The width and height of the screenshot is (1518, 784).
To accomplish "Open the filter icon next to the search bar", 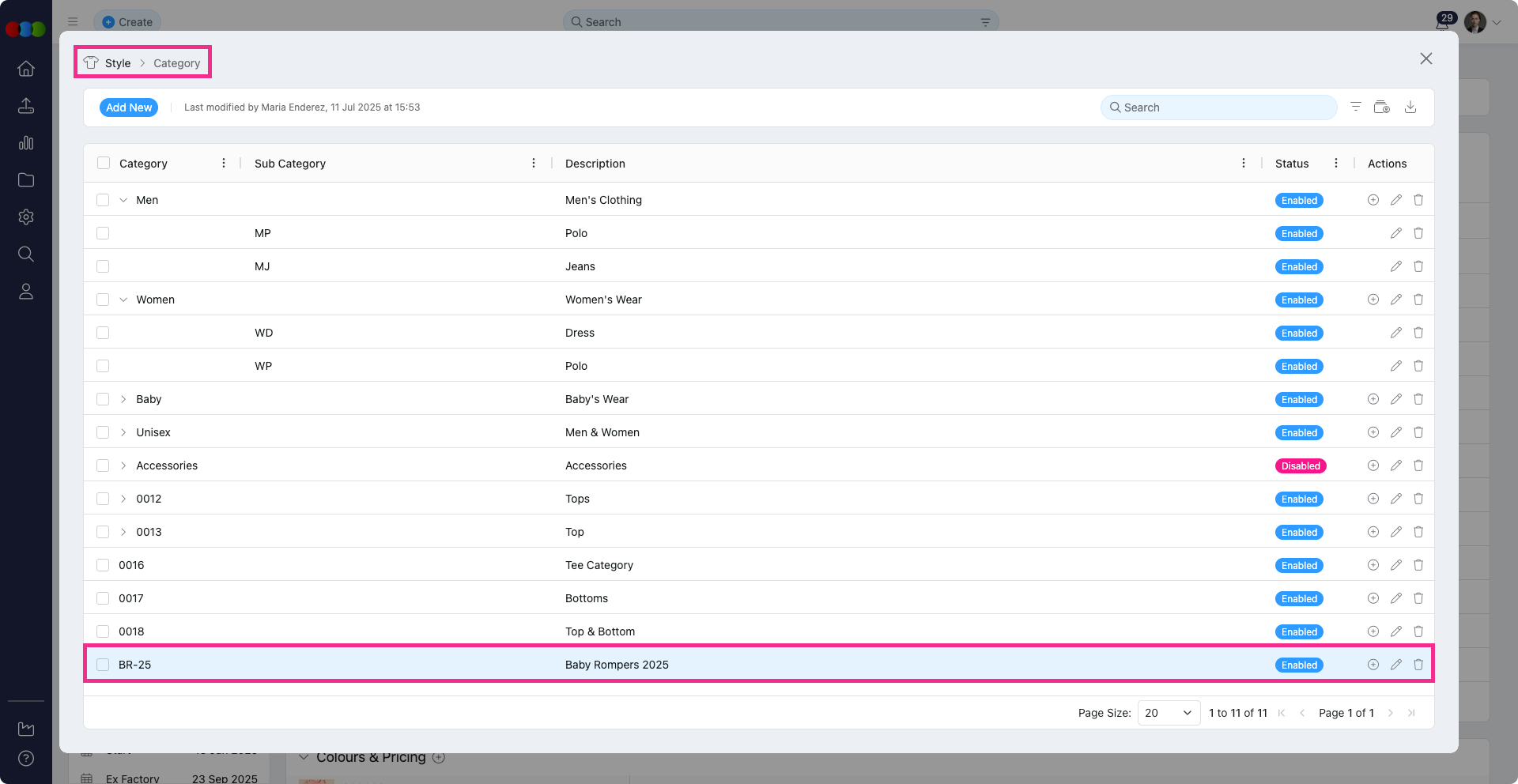I will pyautogui.click(x=1356, y=107).
